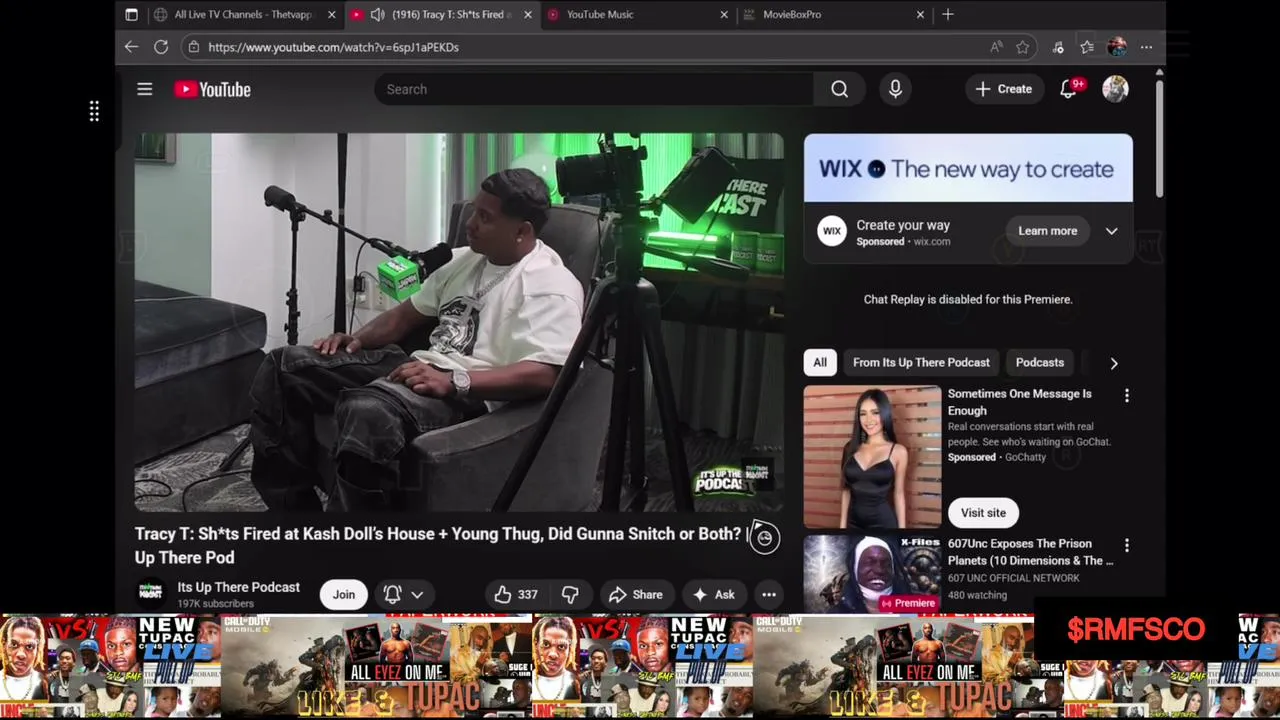Go to the YouTube home logo

point(212,89)
